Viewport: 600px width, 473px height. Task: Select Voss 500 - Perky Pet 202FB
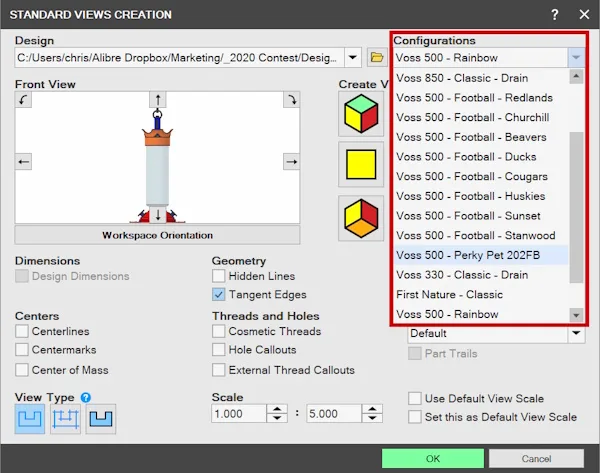(481, 255)
